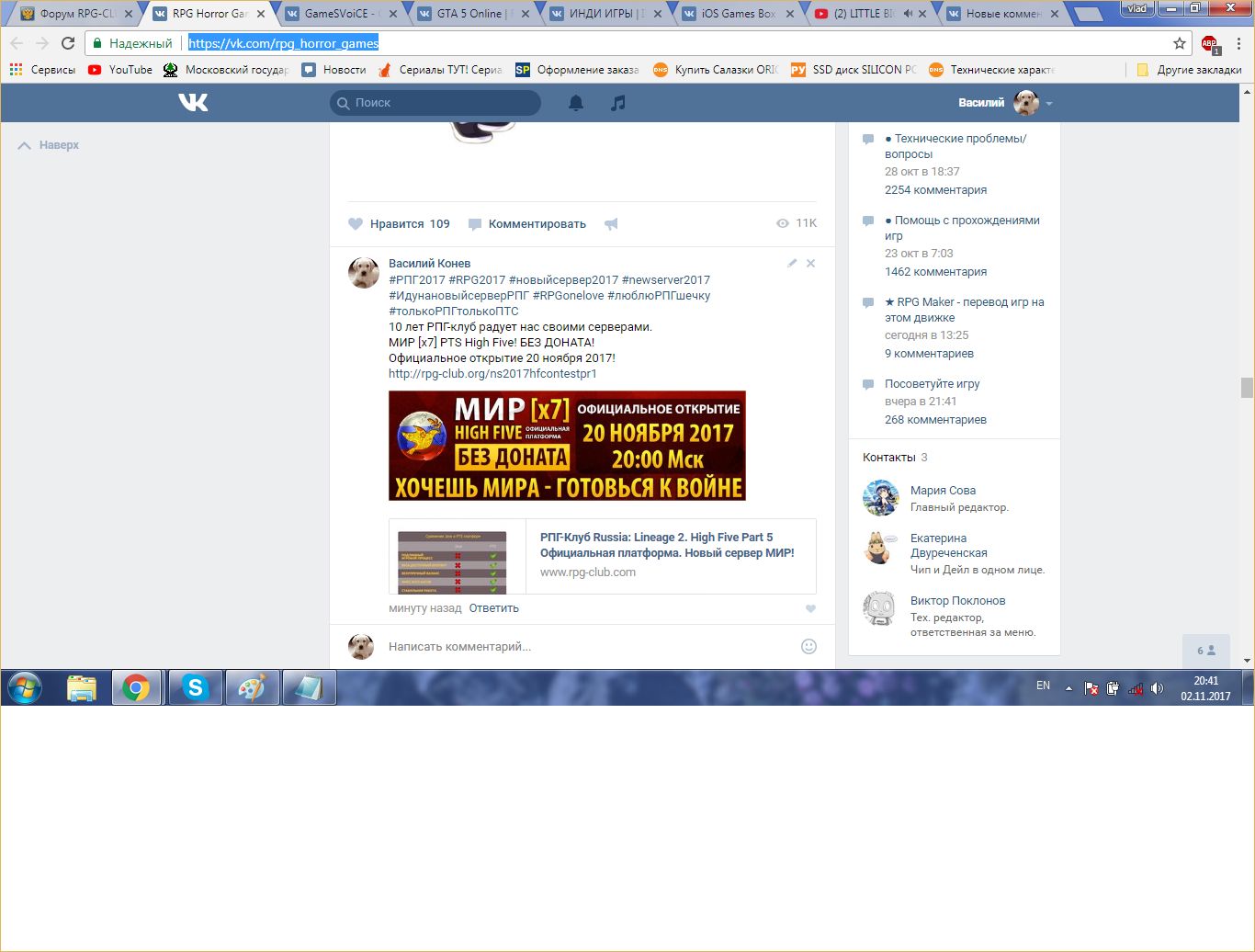The image size is (1255, 952).
Task: Click the browser vertical scrollbar thumb
Action: point(1247,388)
